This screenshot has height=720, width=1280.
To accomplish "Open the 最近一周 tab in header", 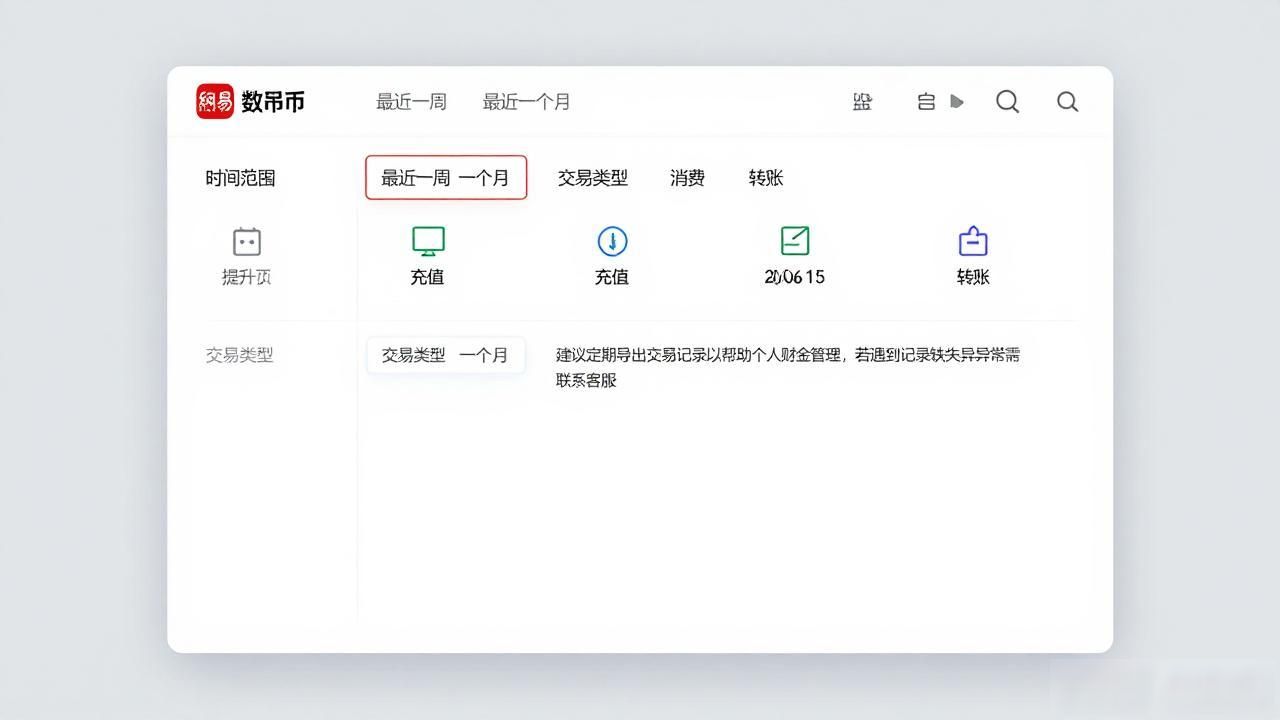I will [x=411, y=102].
